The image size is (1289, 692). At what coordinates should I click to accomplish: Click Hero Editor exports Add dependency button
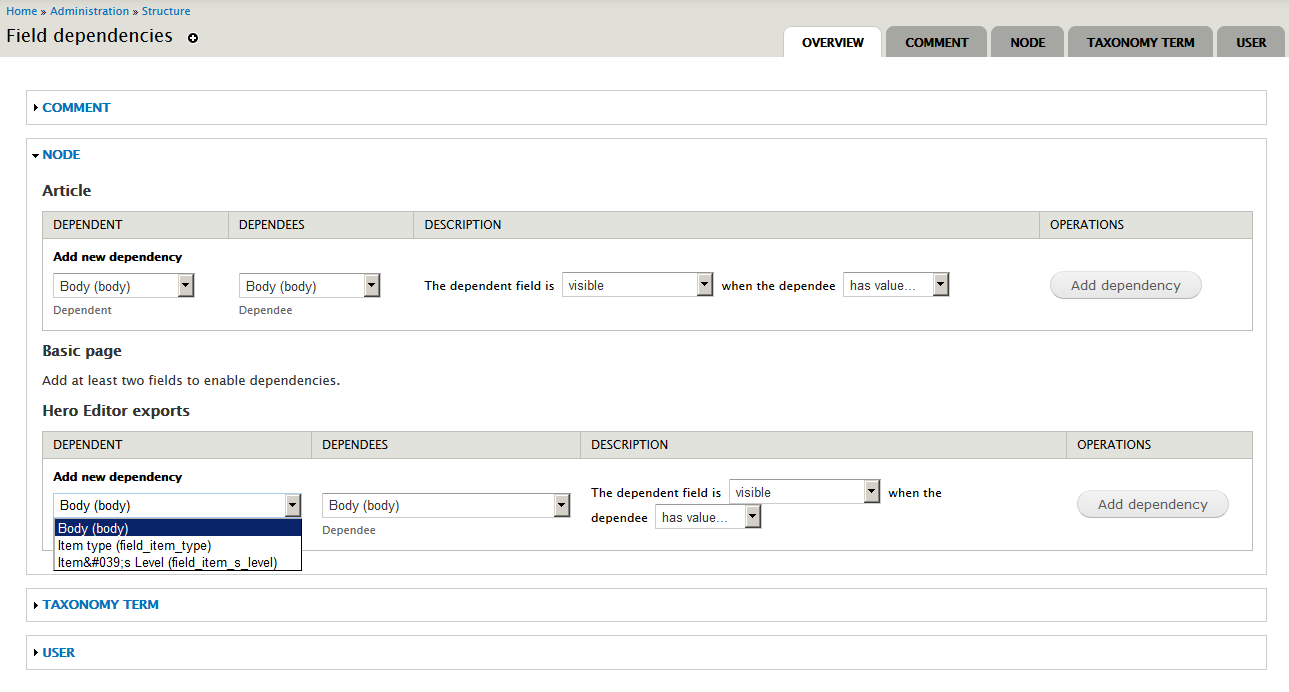[1152, 504]
